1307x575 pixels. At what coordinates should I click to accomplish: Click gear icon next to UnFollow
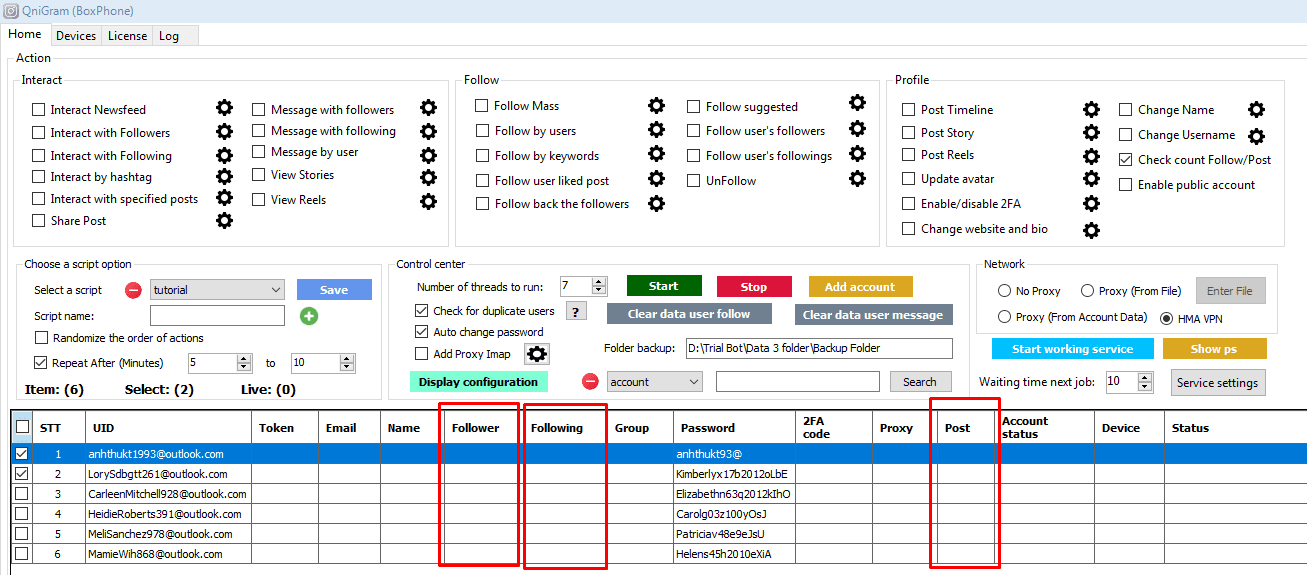tap(857, 179)
